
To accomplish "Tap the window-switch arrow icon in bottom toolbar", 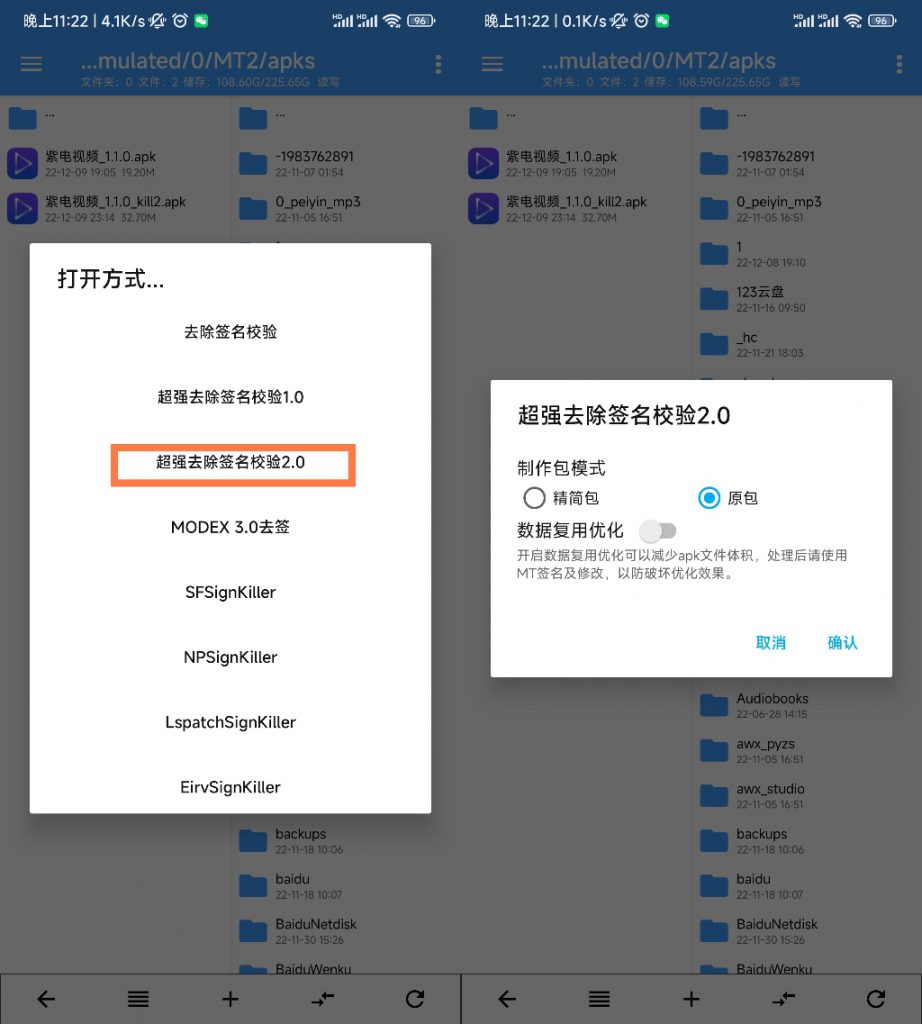I will click(322, 998).
